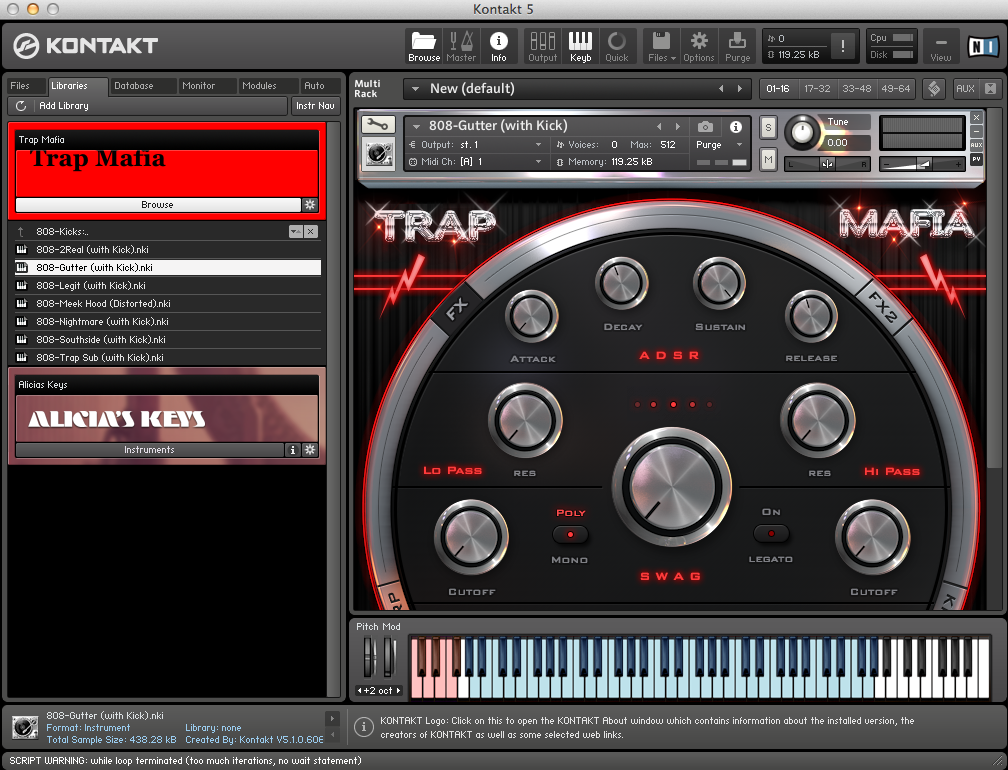The width and height of the screenshot is (1008, 770).
Task: Load previous instrument with left arrow
Action: 659,127
